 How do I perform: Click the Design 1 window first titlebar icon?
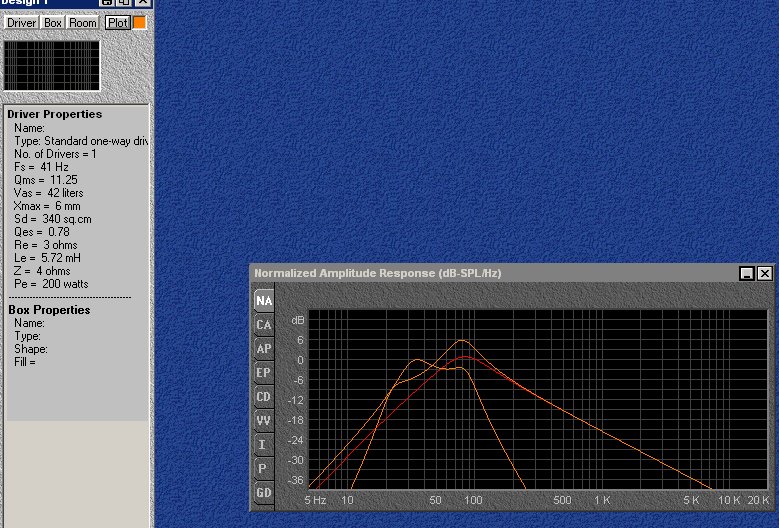click(107, 2)
